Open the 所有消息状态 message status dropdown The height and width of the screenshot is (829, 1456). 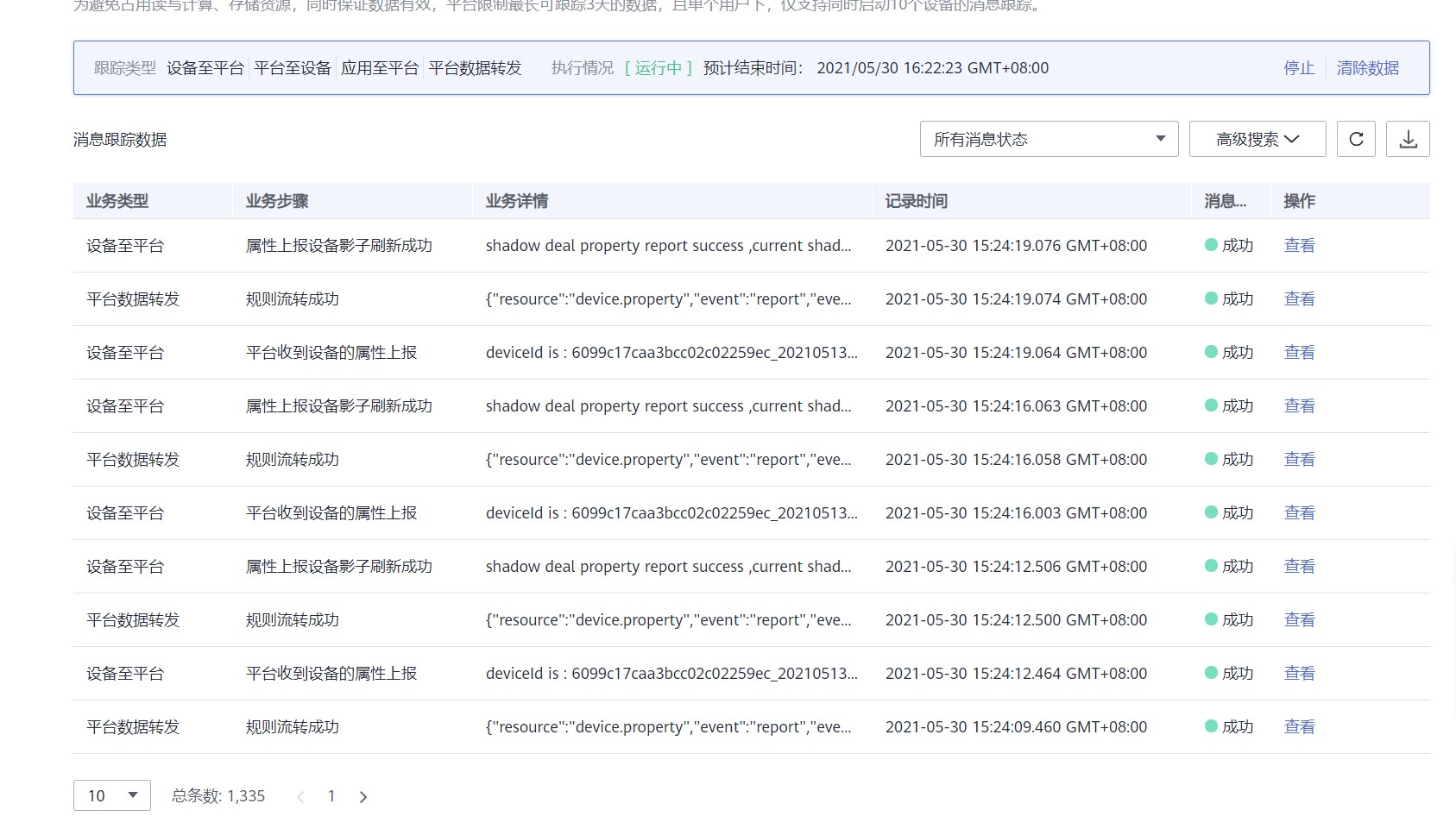[x=1048, y=138]
